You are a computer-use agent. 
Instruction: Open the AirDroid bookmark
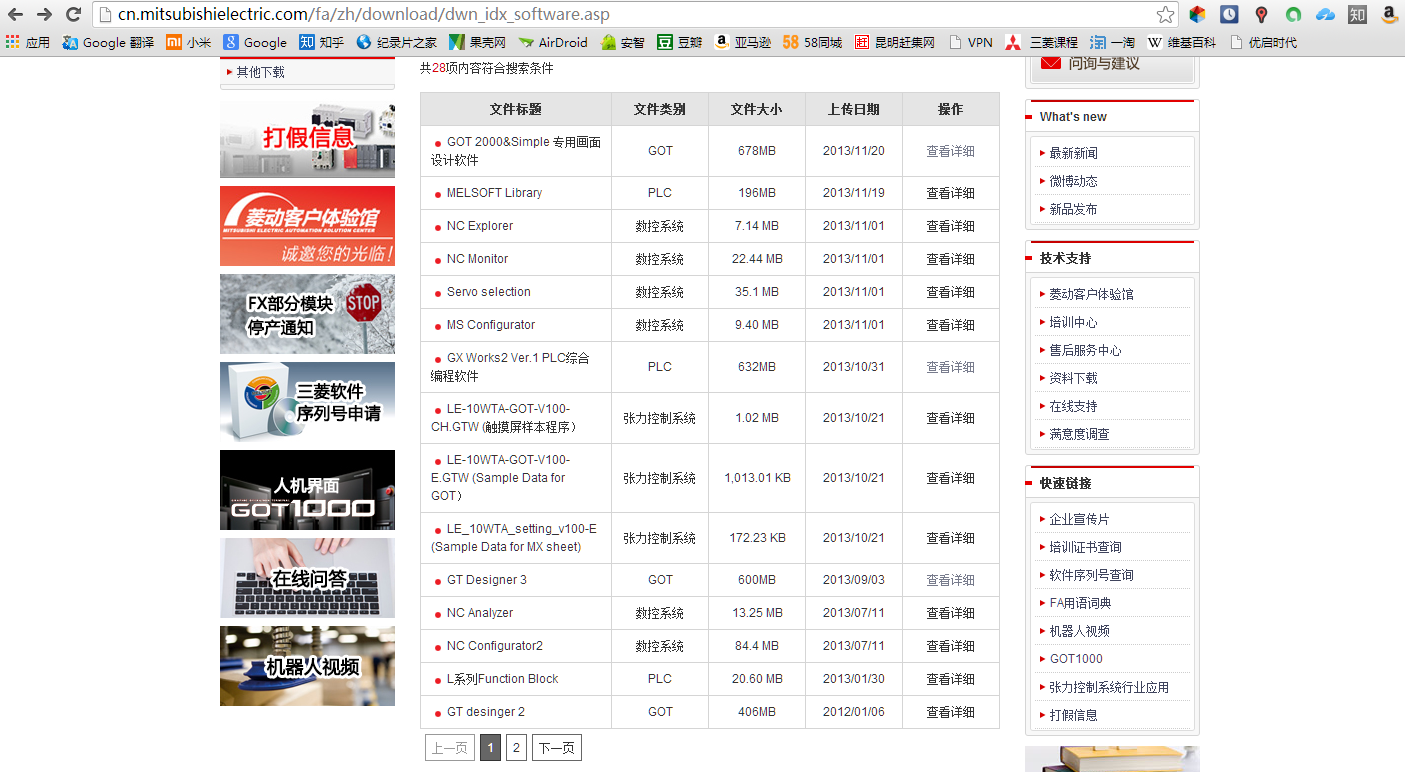click(x=553, y=42)
